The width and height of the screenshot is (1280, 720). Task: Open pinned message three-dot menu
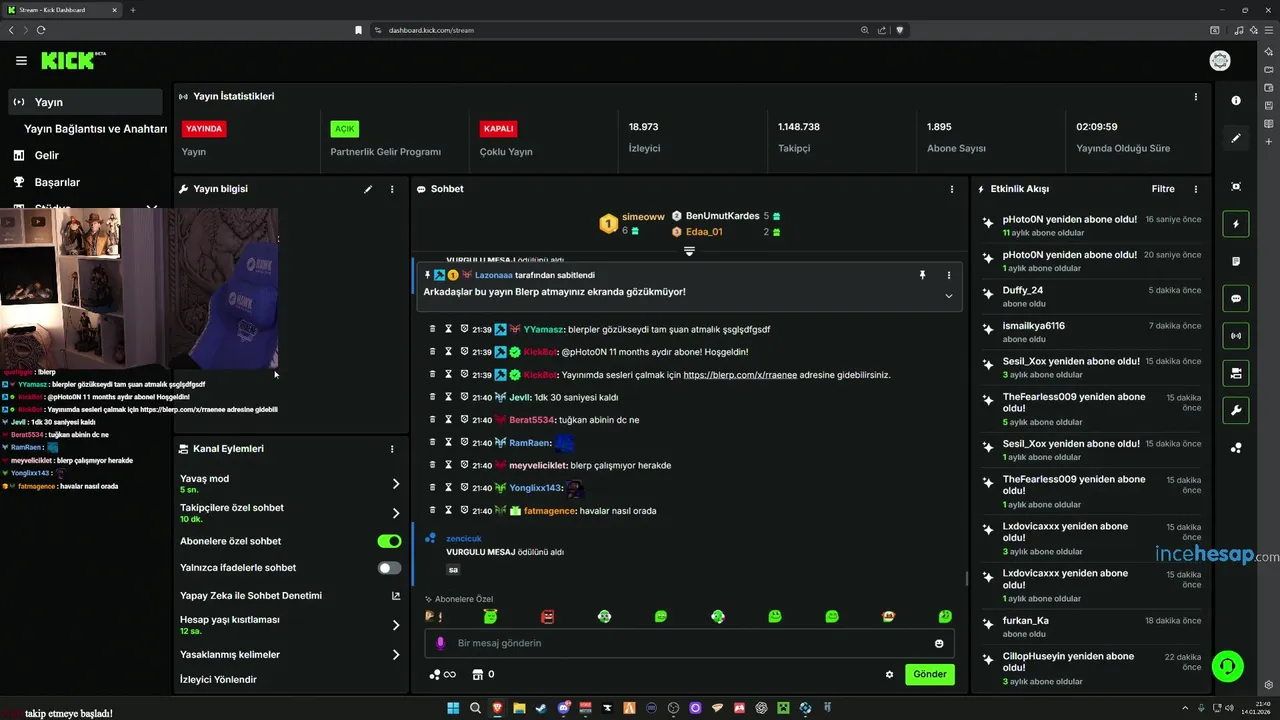(949, 275)
